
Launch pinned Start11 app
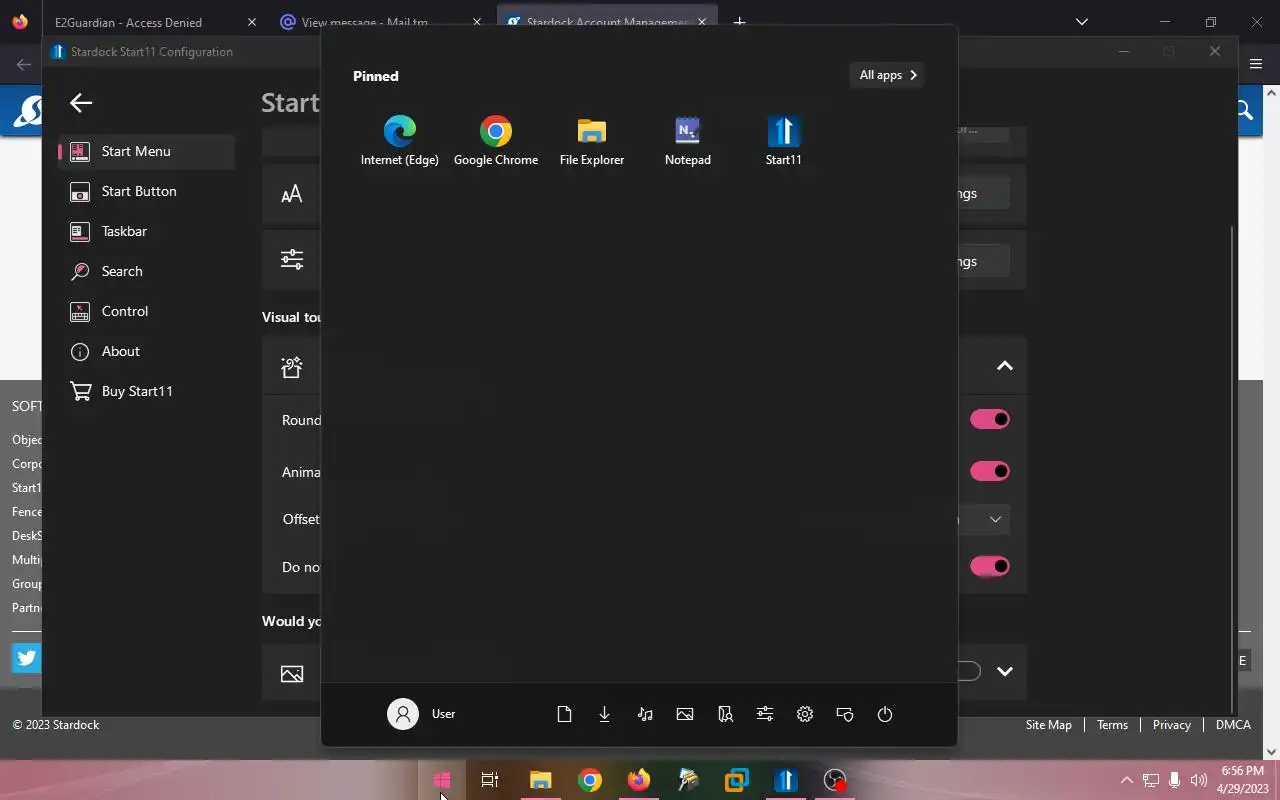784,141
